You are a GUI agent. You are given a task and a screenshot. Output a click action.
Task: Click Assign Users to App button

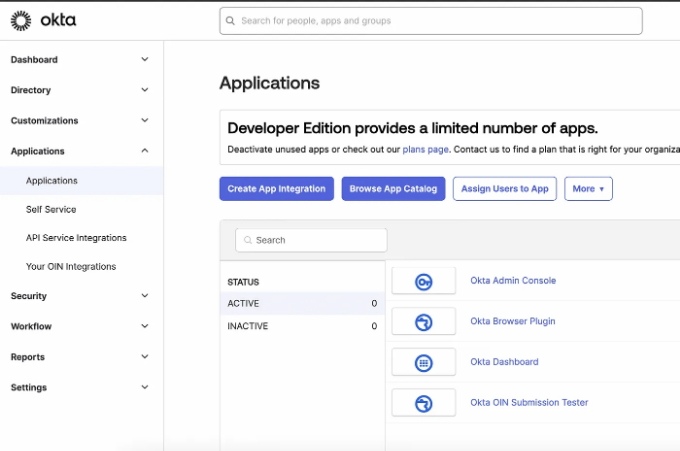(x=505, y=189)
